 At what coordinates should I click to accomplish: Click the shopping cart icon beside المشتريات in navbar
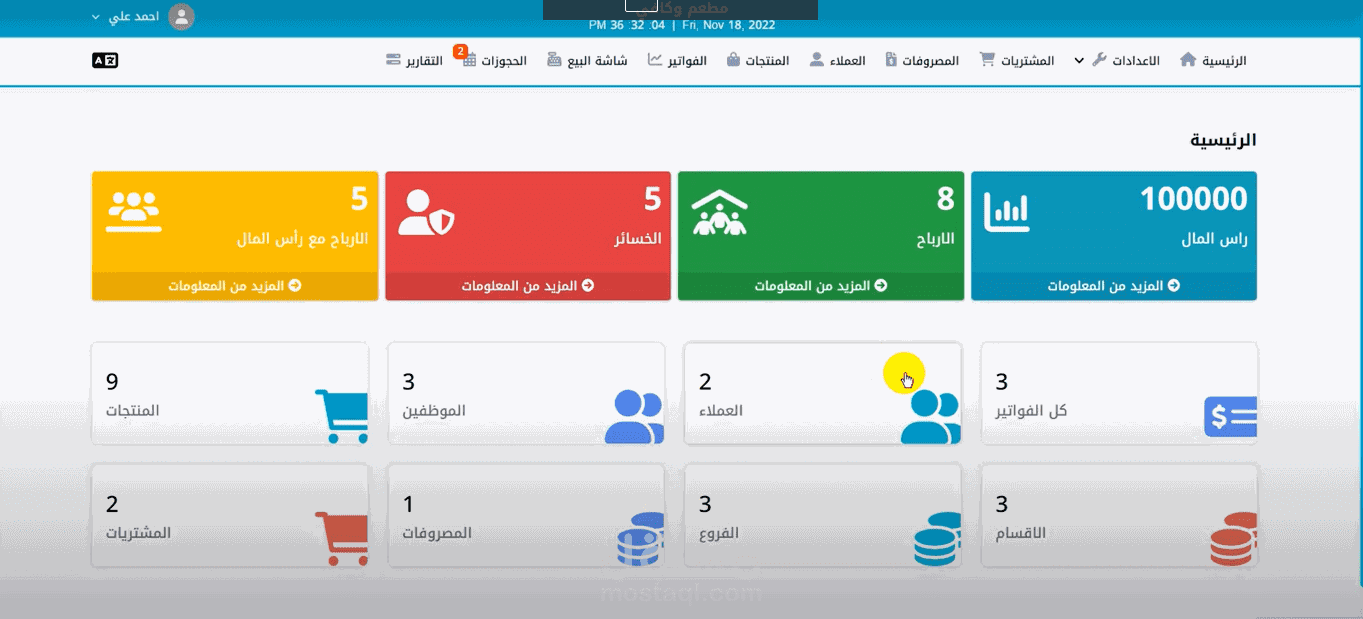click(x=987, y=60)
